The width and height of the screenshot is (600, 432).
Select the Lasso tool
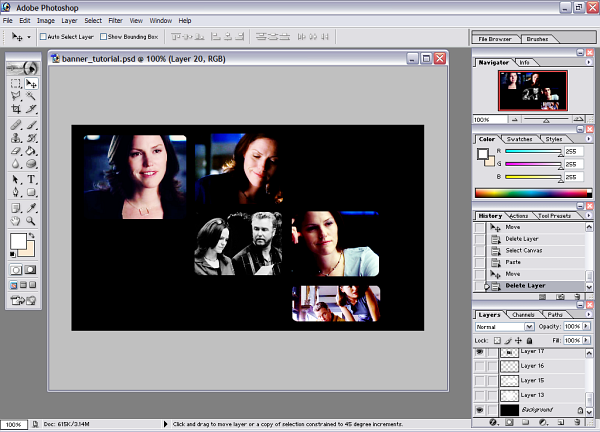(16, 96)
